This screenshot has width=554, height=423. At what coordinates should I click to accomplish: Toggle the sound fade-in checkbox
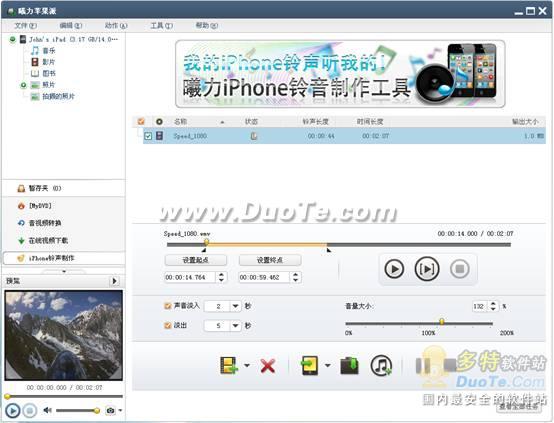(x=167, y=306)
